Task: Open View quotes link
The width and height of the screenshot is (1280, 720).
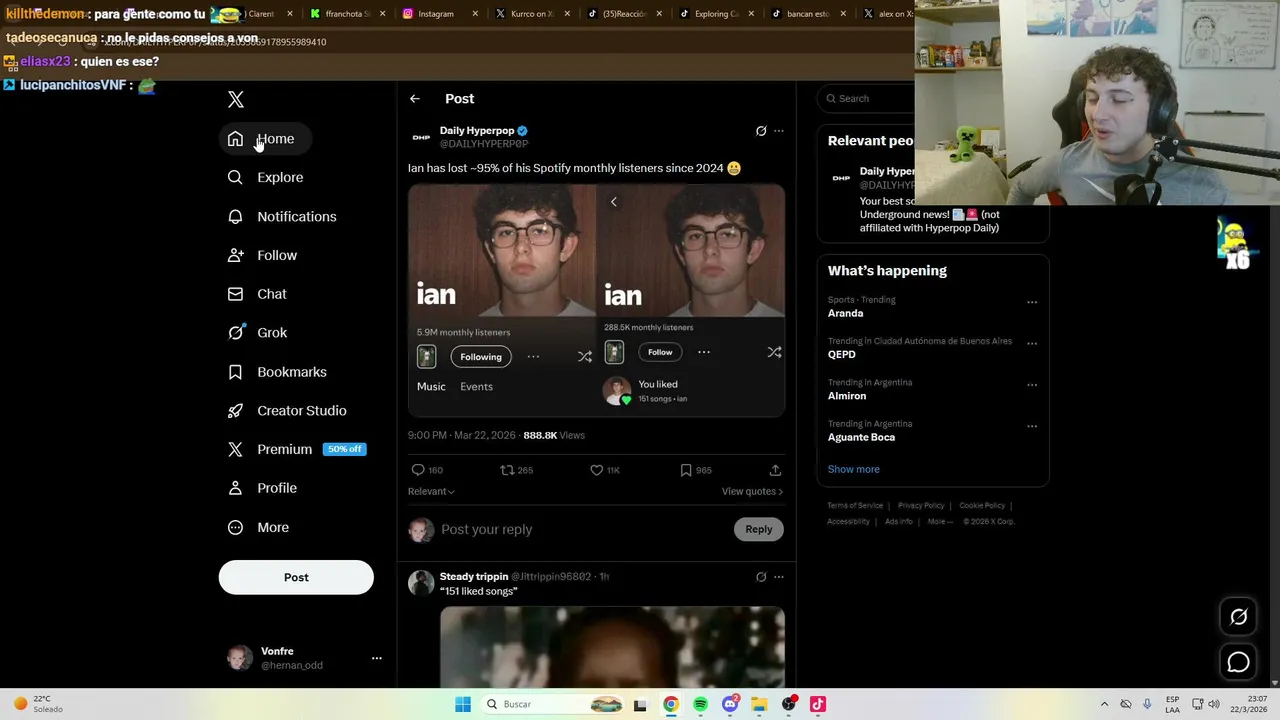Action: [752, 491]
